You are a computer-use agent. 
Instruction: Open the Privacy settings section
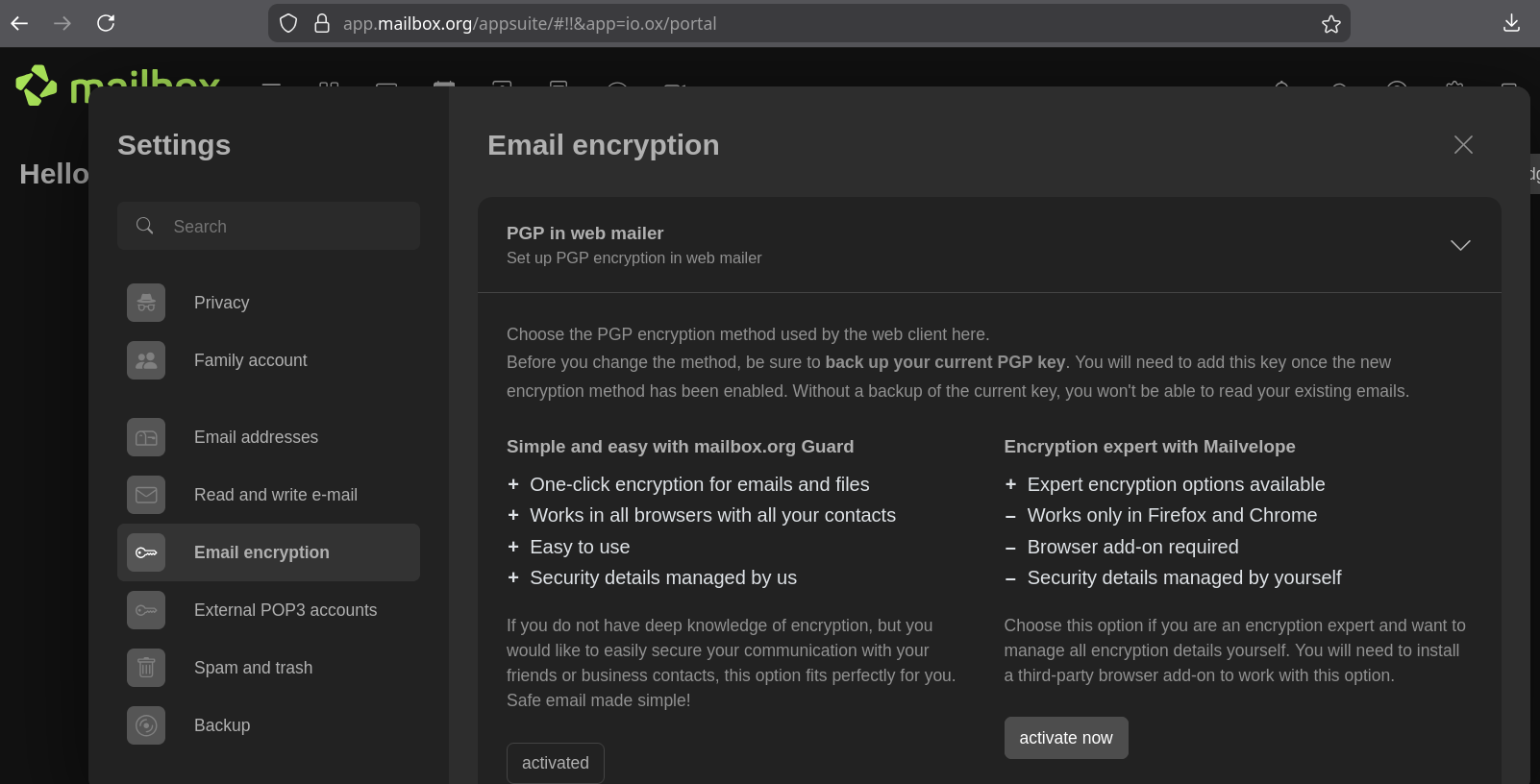[221, 303]
